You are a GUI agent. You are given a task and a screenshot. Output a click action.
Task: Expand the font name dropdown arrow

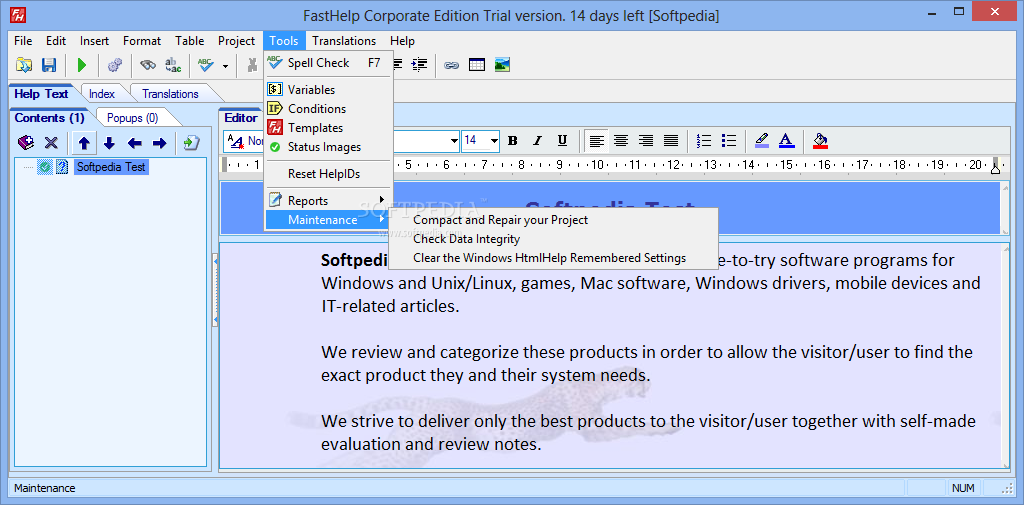coord(454,141)
